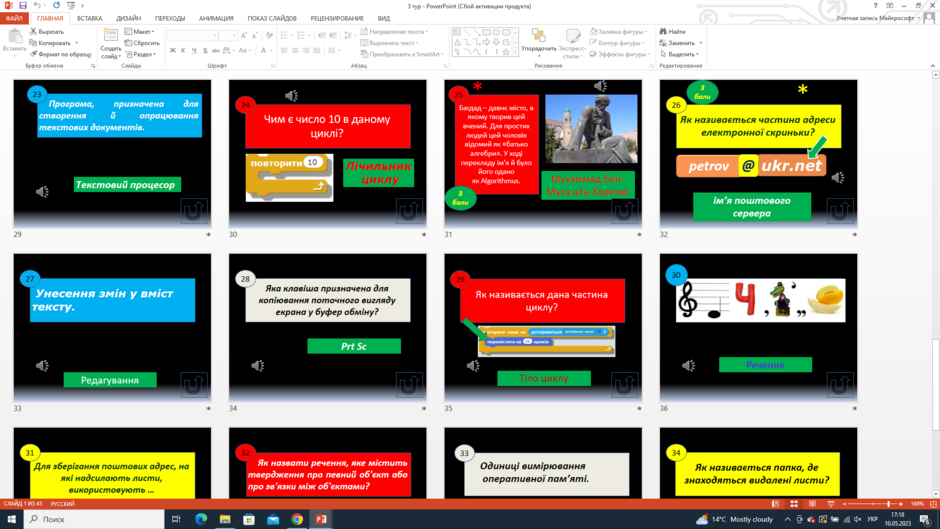940x529 pixels.
Task: Click the speaker icon on slide 23
Action: click(x=42, y=192)
